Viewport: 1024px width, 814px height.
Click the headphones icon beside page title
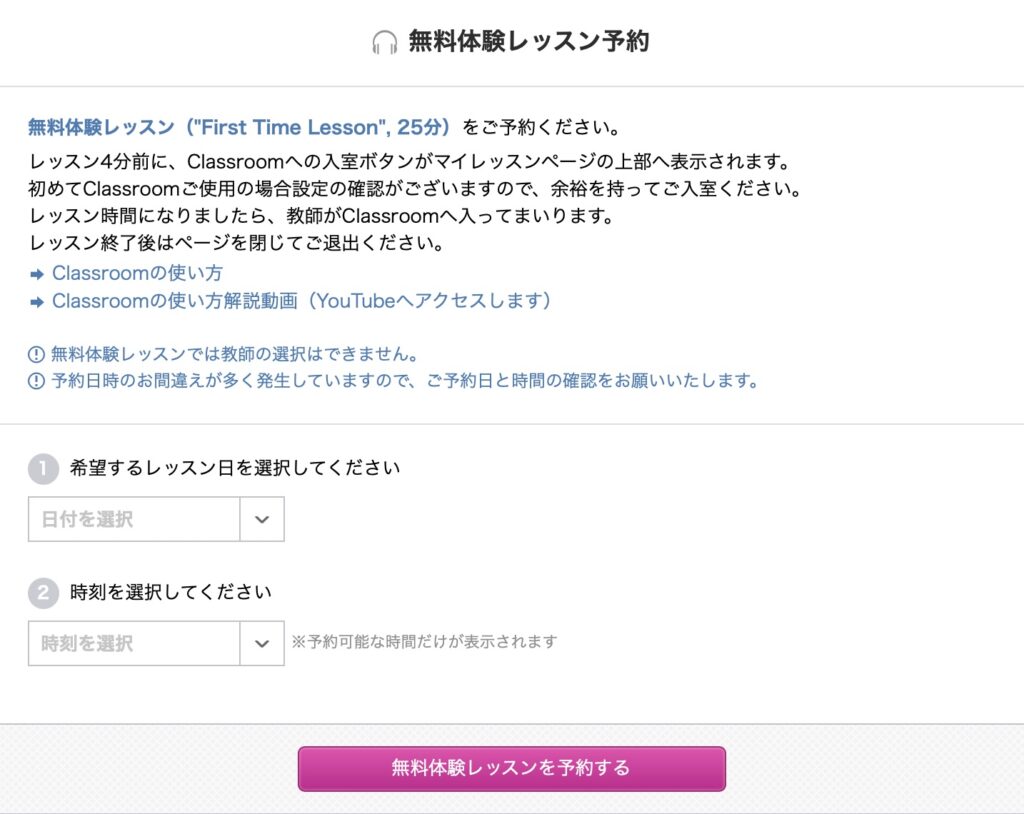coord(385,42)
